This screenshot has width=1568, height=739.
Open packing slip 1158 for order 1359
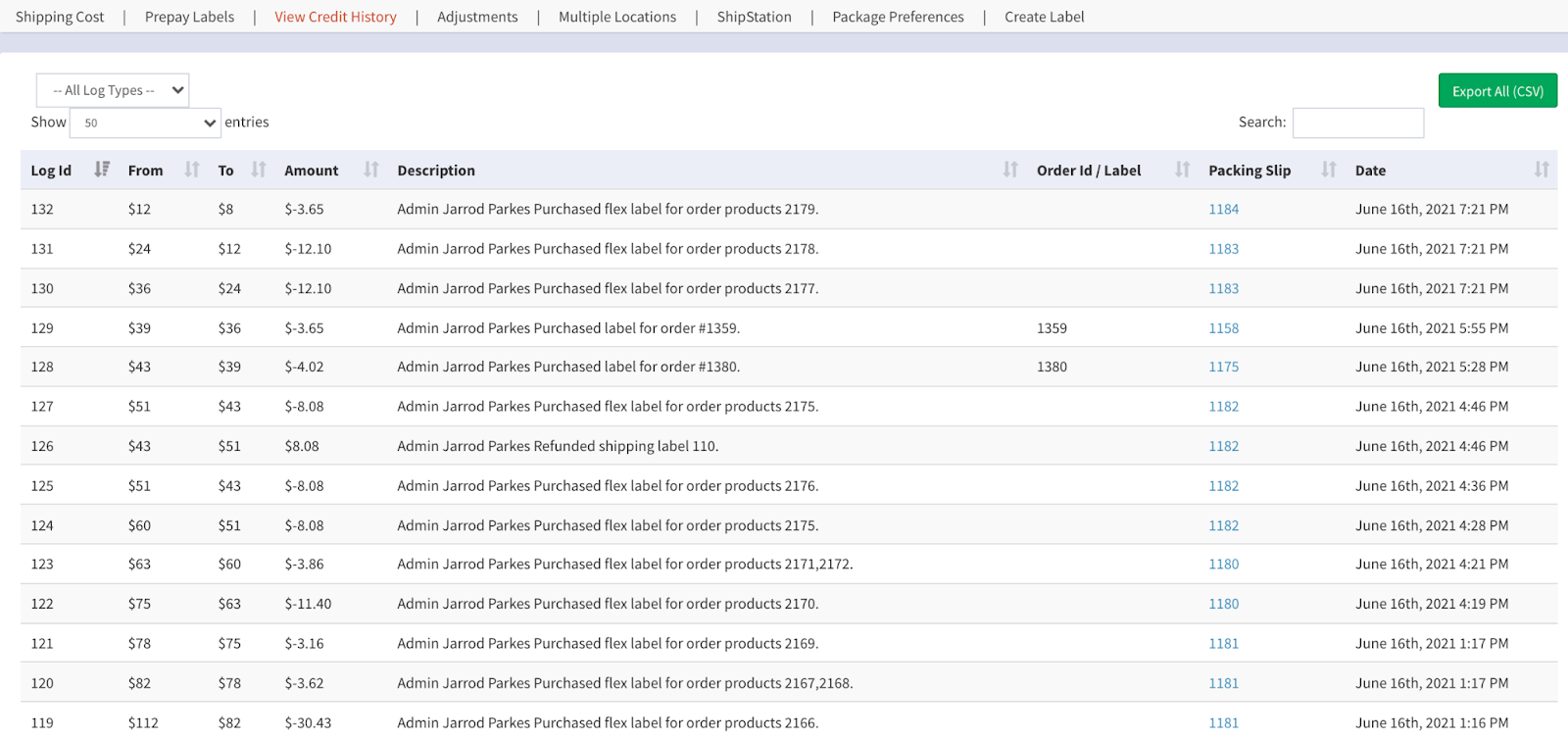point(1223,328)
